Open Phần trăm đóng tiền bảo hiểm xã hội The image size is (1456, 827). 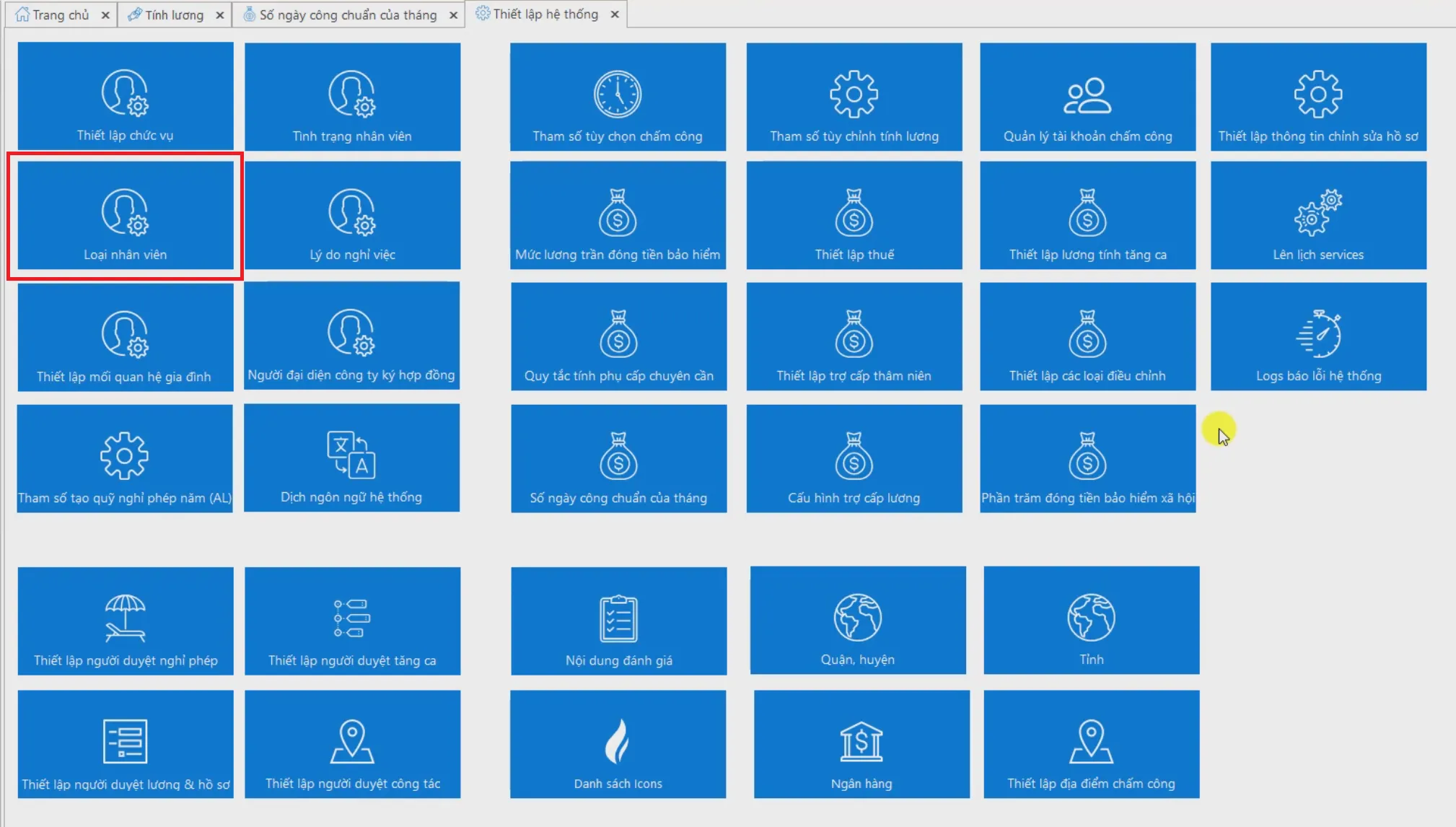(x=1087, y=458)
